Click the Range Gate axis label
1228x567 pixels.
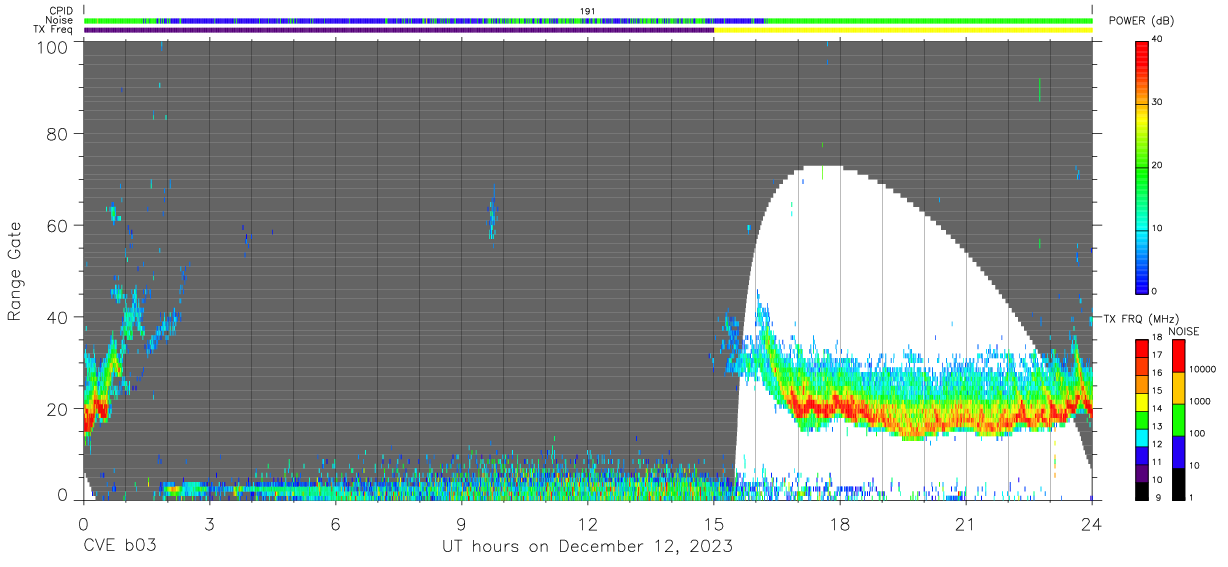[x=15, y=273]
